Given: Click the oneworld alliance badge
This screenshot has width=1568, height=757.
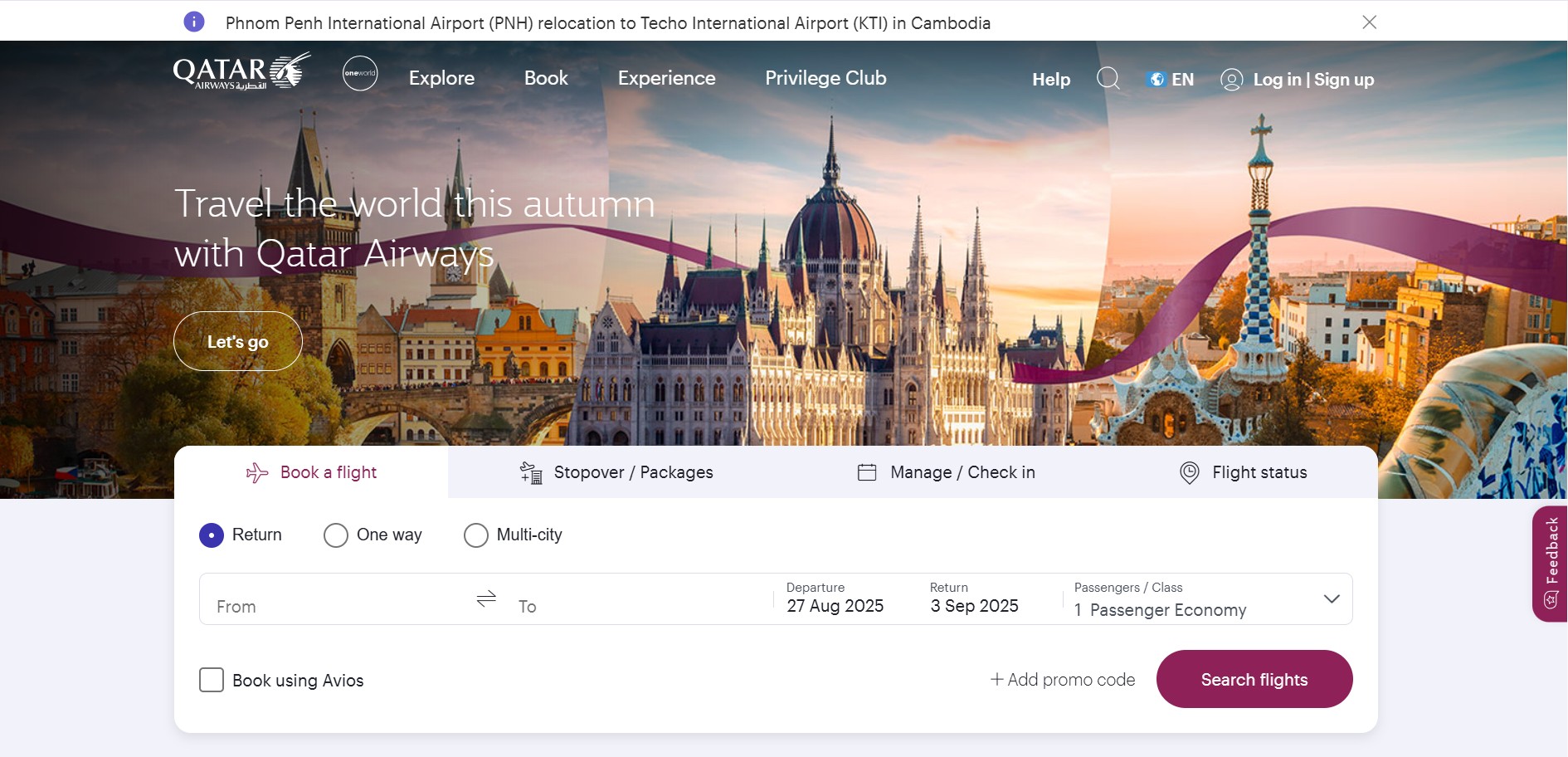Looking at the screenshot, I should (360, 73).
